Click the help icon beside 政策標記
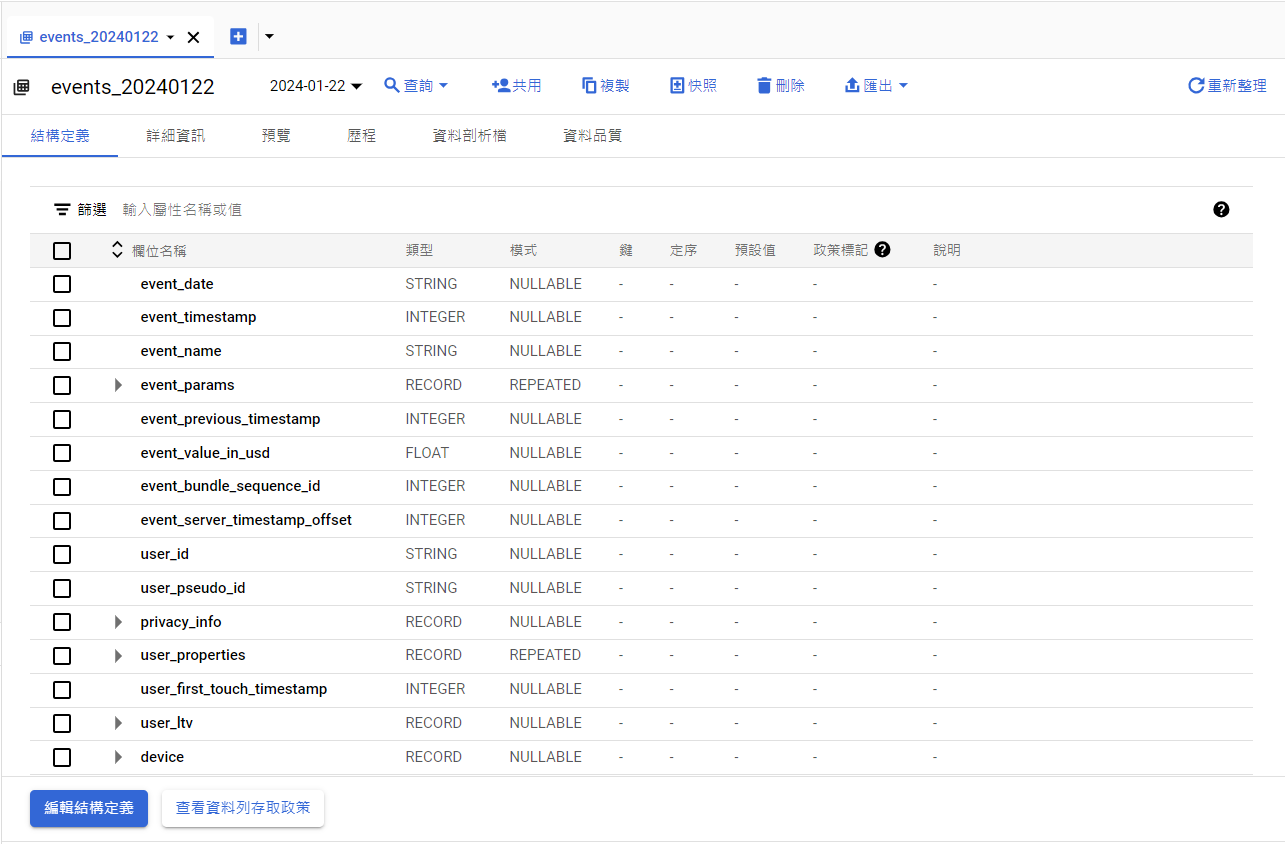 coord(882,250)
